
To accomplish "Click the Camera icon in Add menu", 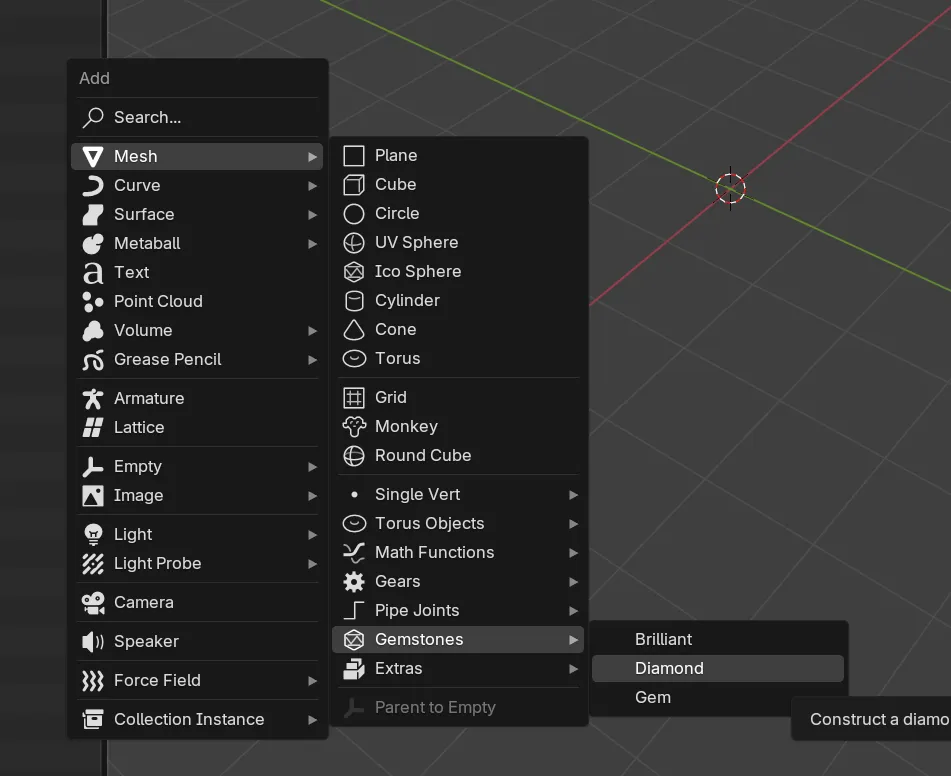I will coord(93,603).
